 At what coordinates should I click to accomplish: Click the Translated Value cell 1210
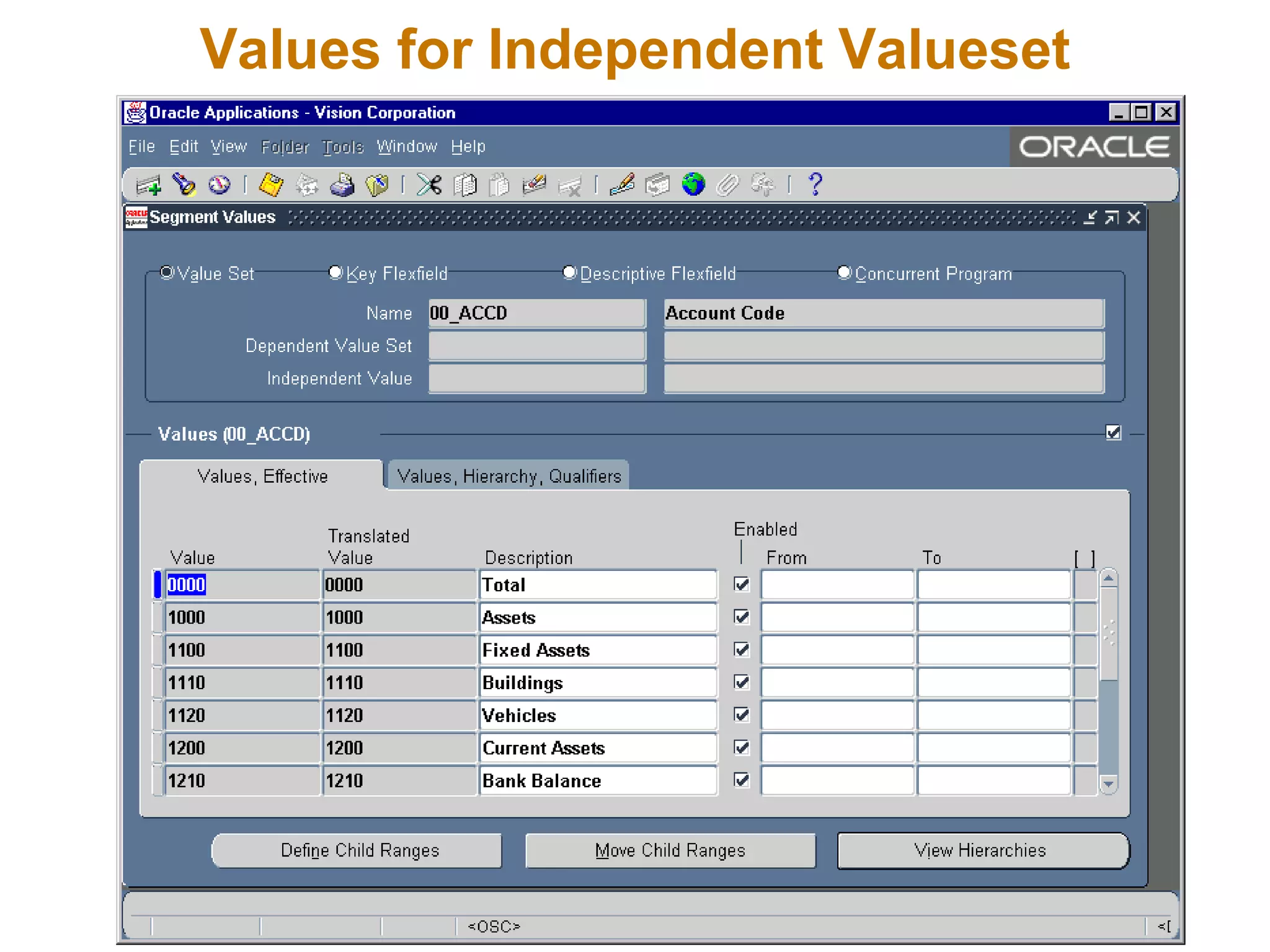pos(399,780)
